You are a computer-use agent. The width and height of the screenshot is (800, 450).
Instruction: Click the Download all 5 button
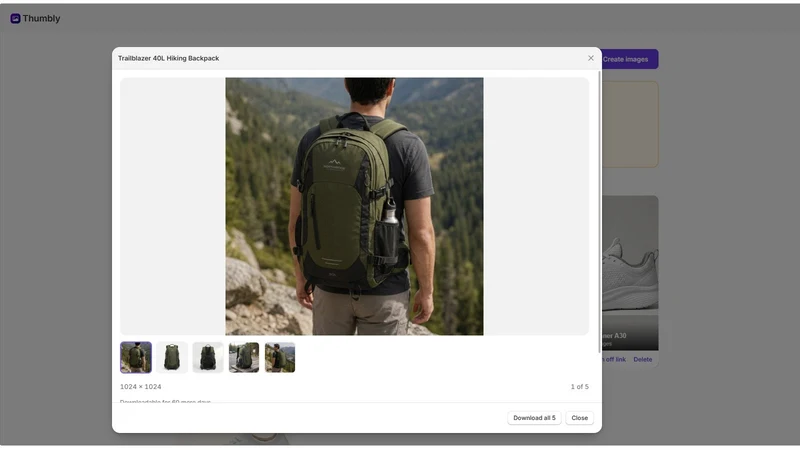[534, 418]
